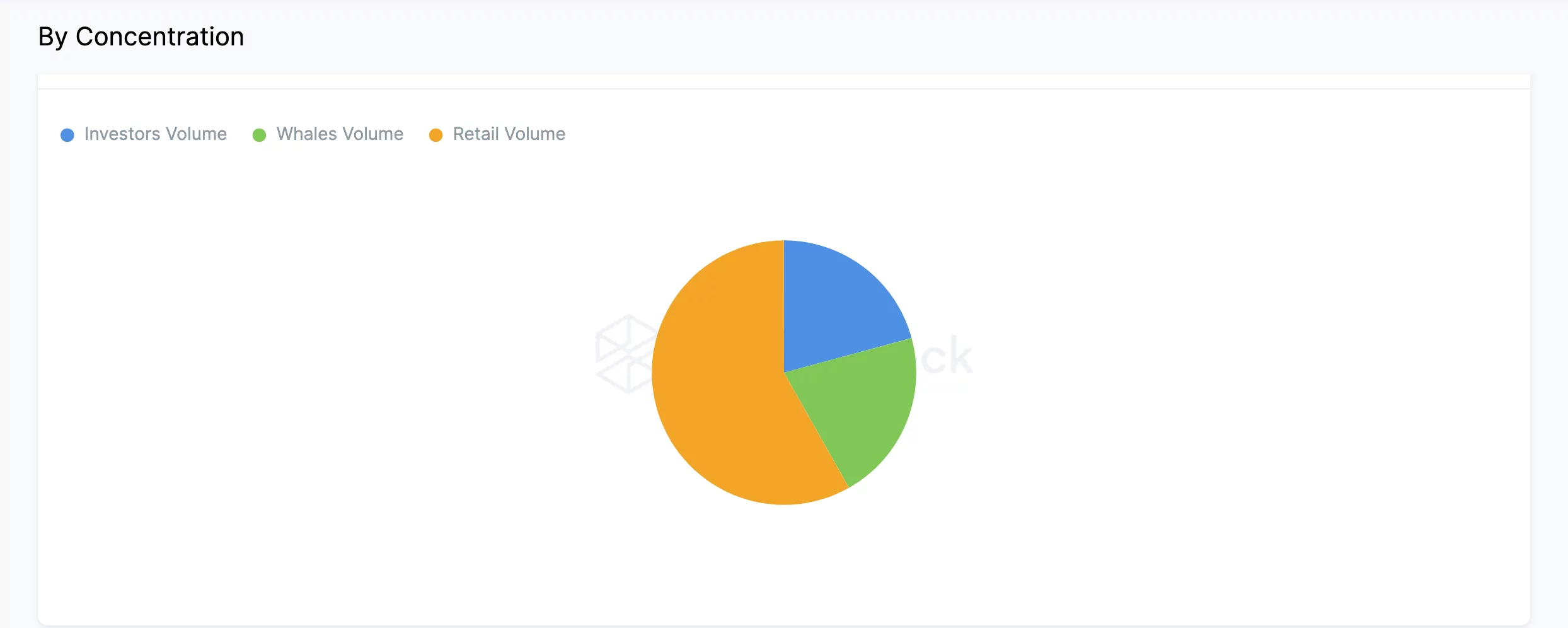Image resolution: width=1568 pixels, height=628 pixels.
Task: Click the green Whales Volume legend dot
Action: click(x=259, y=135)
